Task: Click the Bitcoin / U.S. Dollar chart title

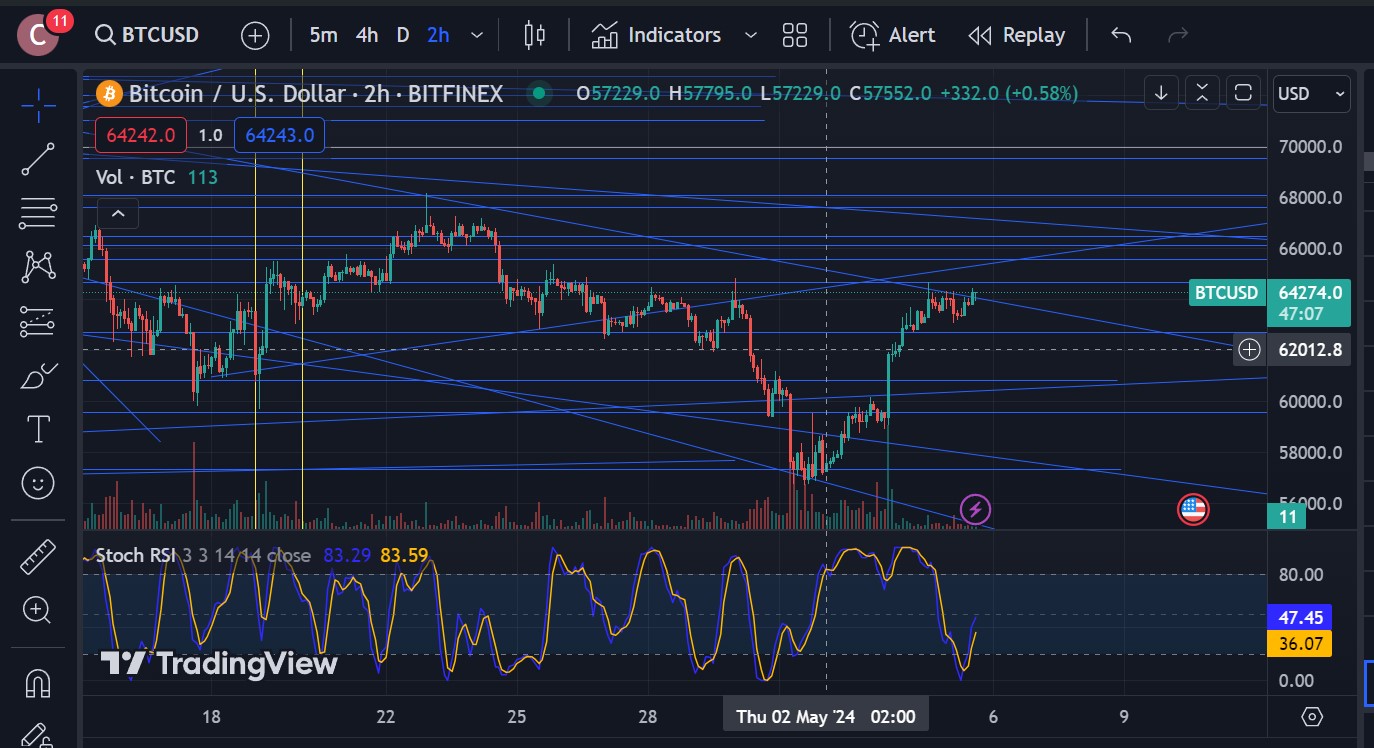Action: (x=315, y=94)
